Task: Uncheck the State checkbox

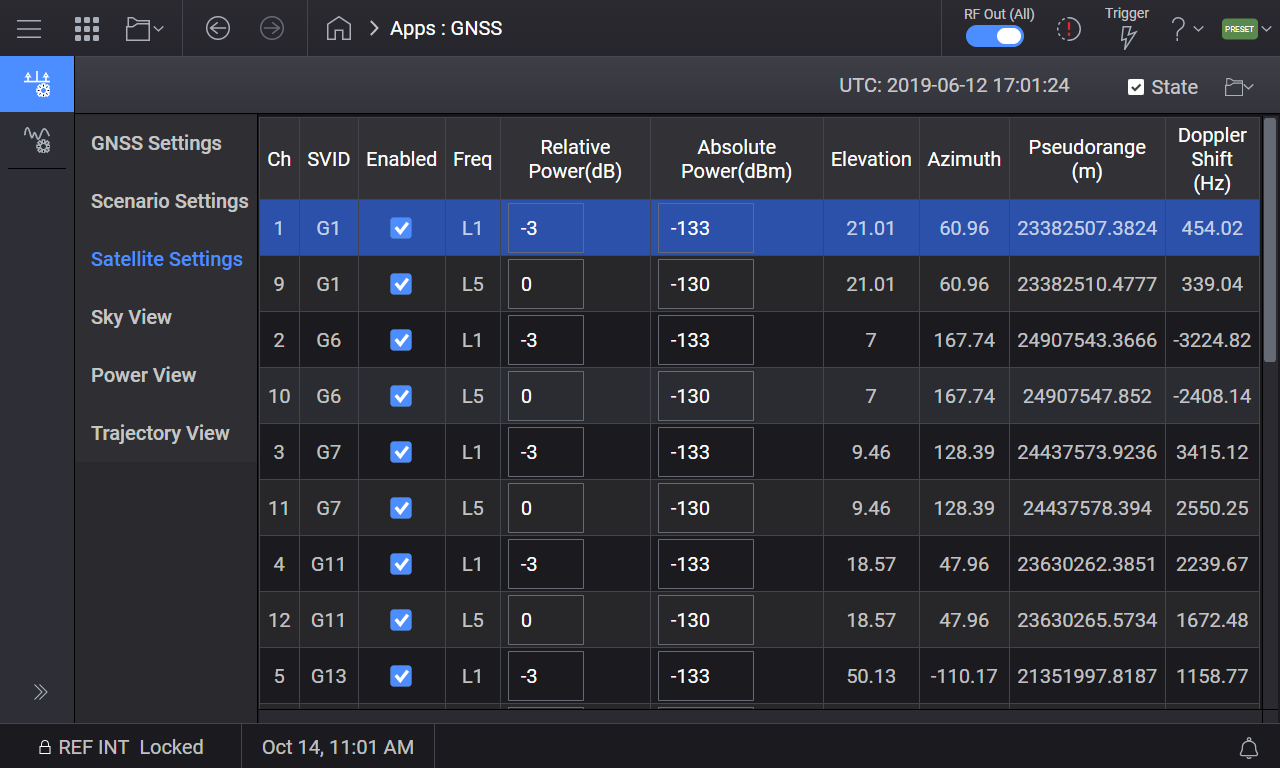Action: click(1136, 87)
